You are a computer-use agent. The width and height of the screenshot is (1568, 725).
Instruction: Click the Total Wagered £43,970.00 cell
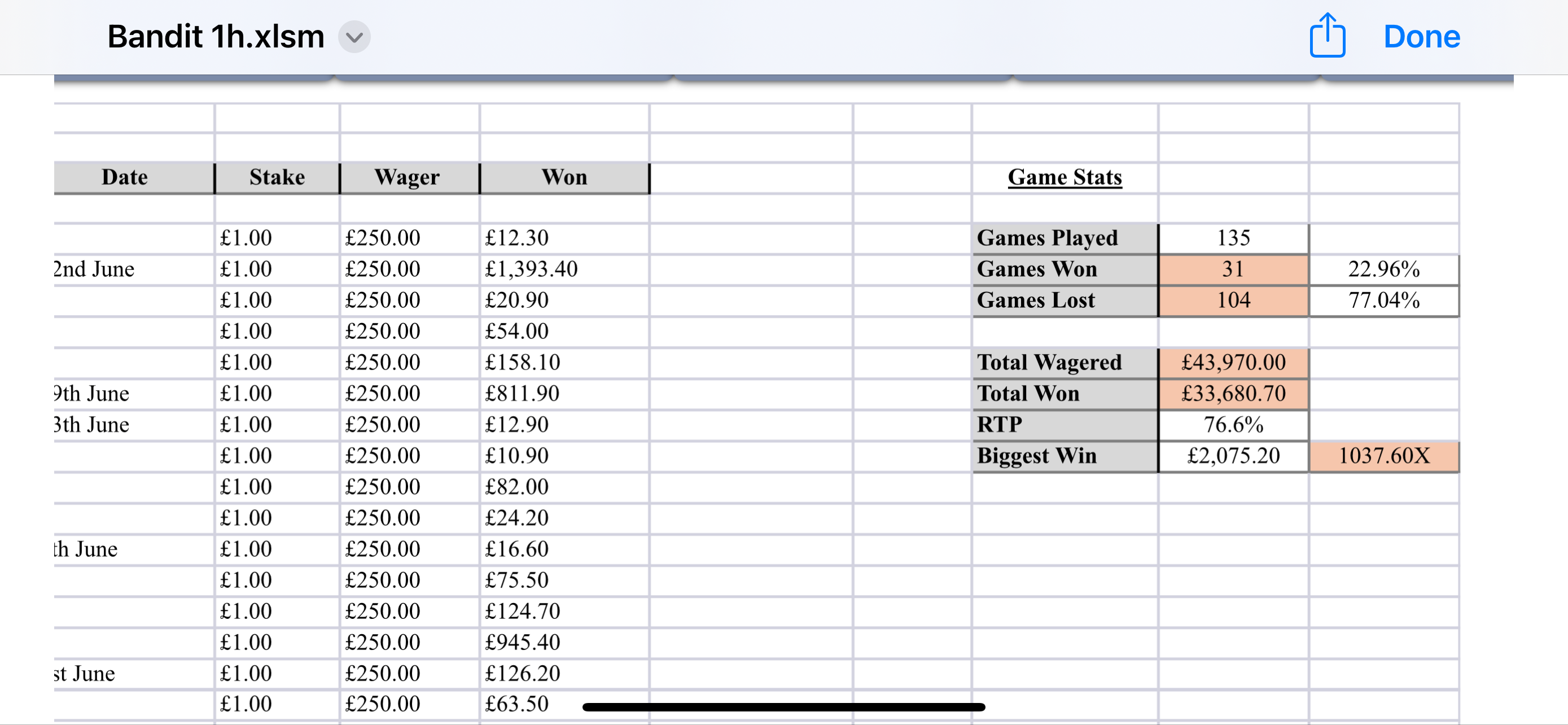[1233, 363]
